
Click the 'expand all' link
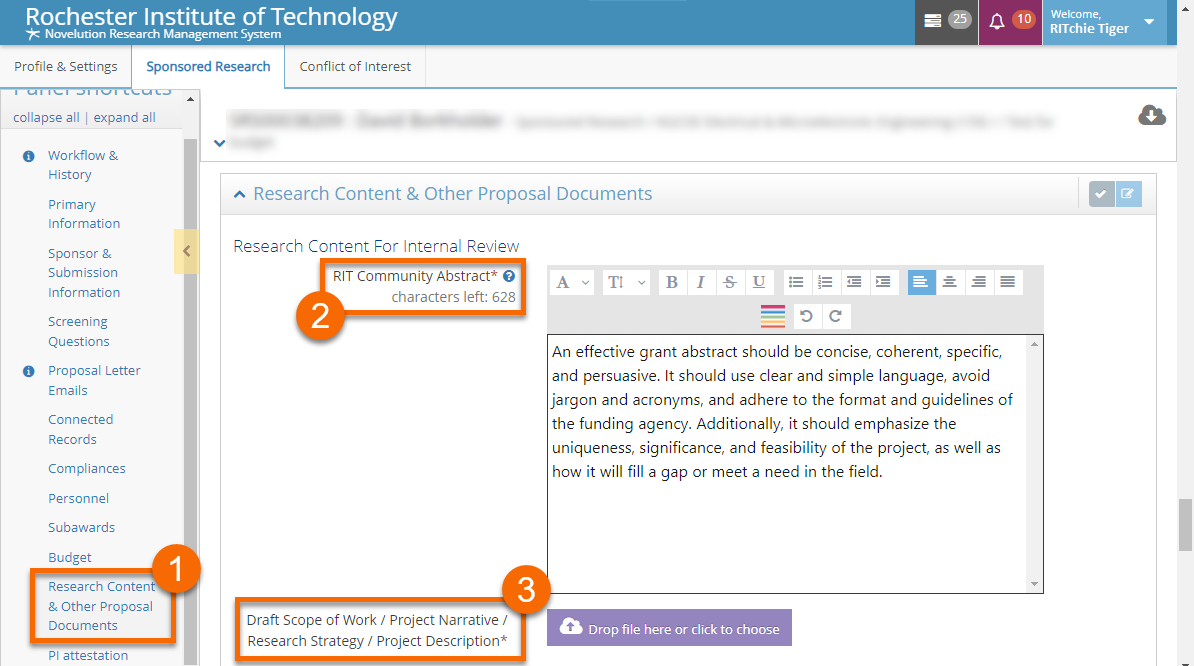tap(124, 117)
